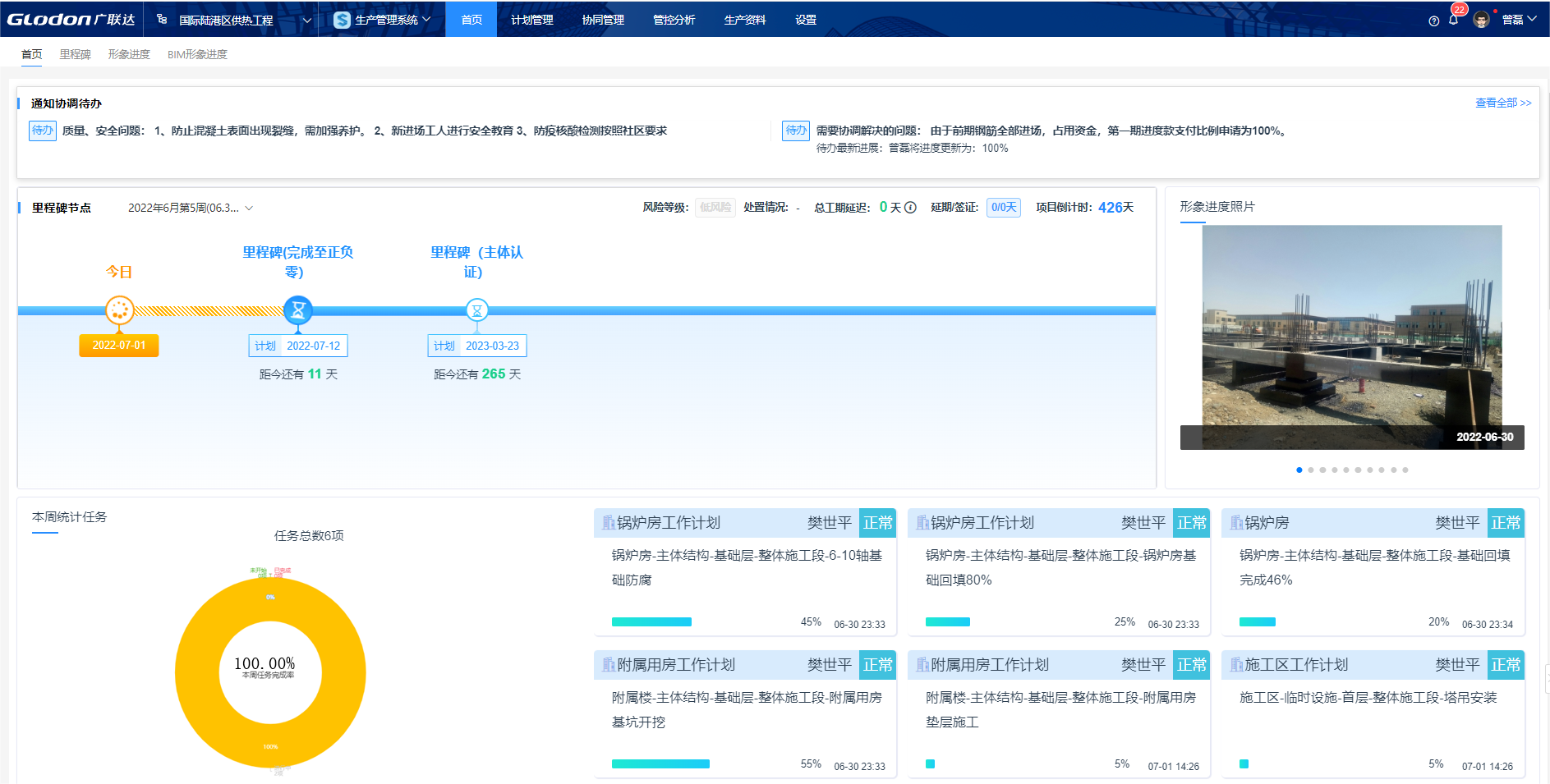Select the fifth carousel dot under photo
Viewport: 1550px width, 784px height.
pyautogui.click(x=1346, y=470)
